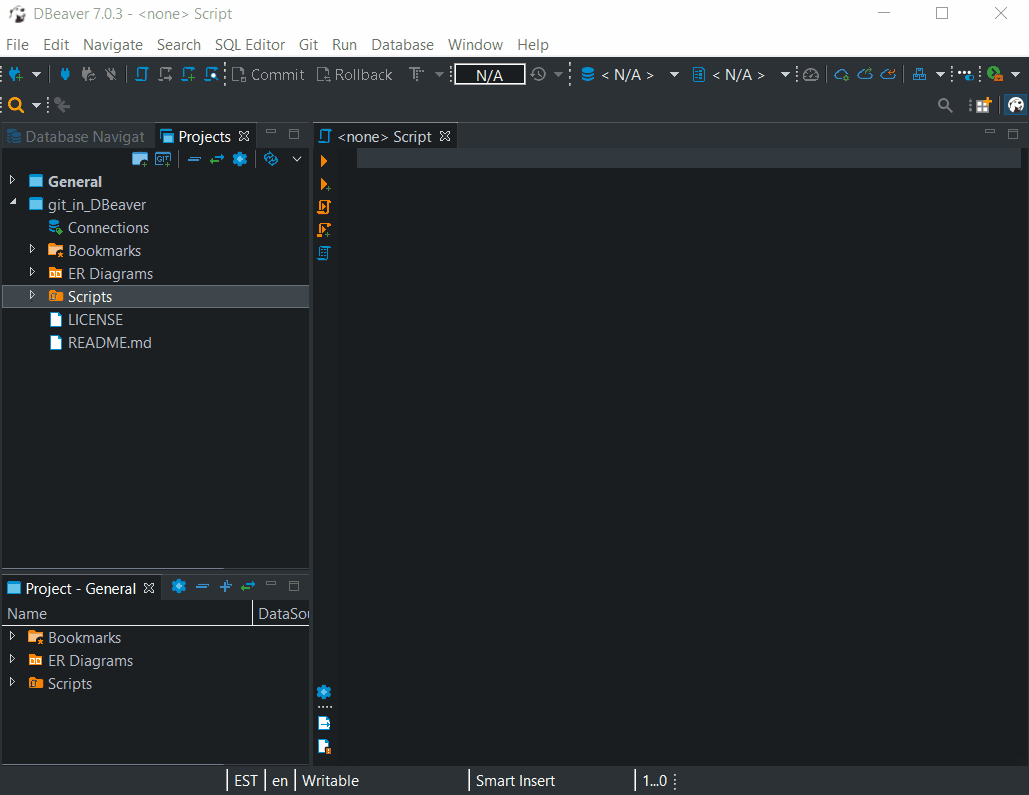Click the Disconnect toolbar icon
1029x795 pixels.
[x=111, y=74]
